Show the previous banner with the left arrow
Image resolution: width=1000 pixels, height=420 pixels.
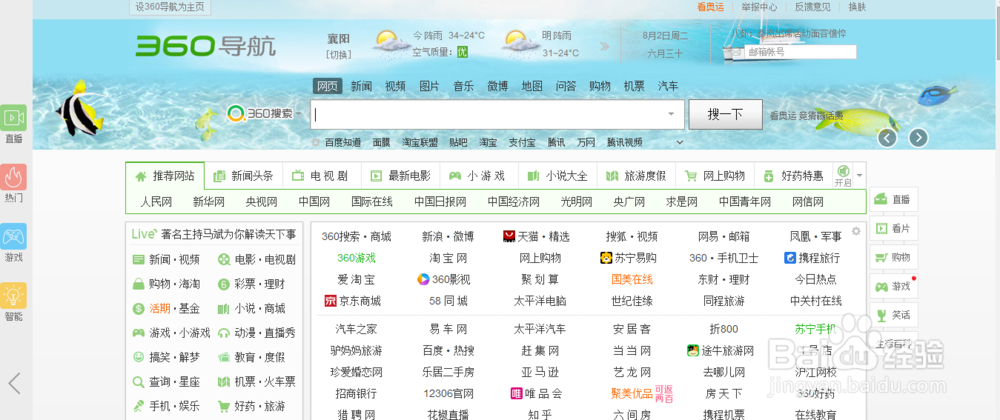(887, 138)
